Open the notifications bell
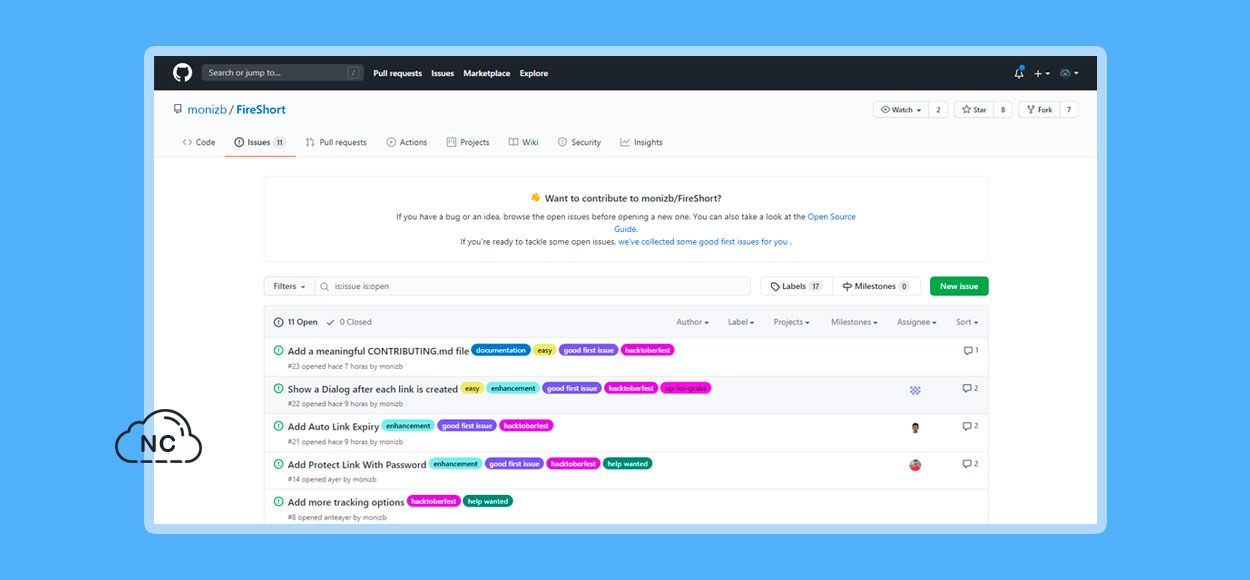 coord(1019,73)
